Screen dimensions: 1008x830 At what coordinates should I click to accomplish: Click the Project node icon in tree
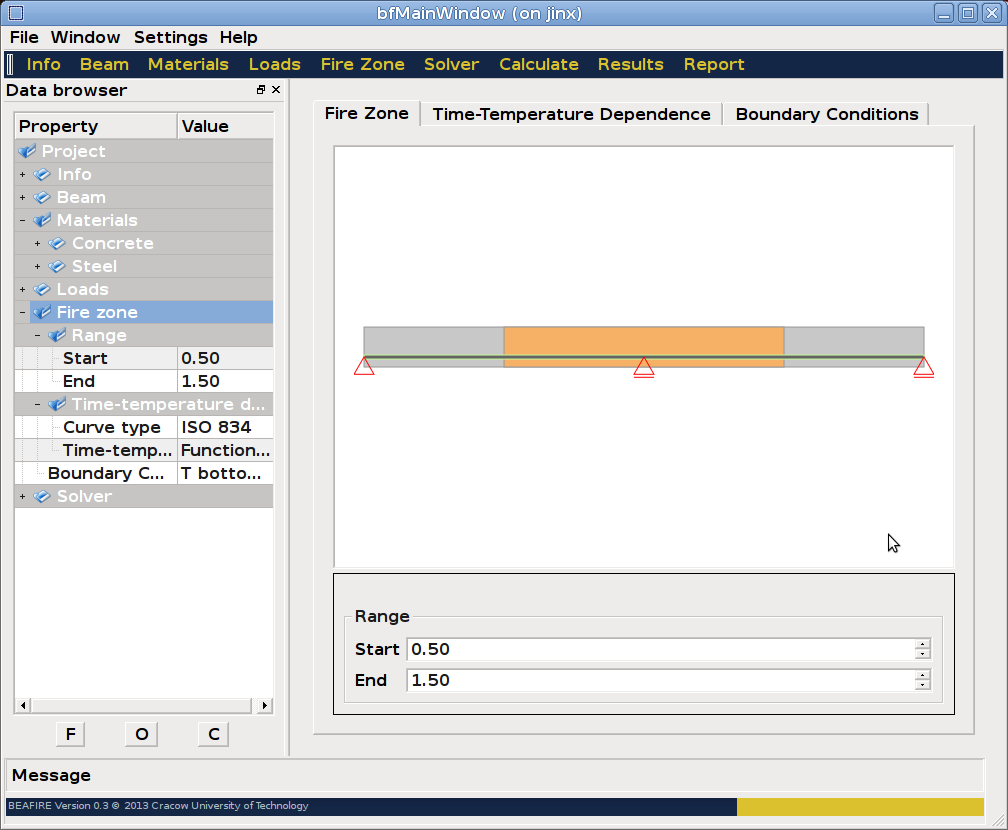tap(27, 151)
